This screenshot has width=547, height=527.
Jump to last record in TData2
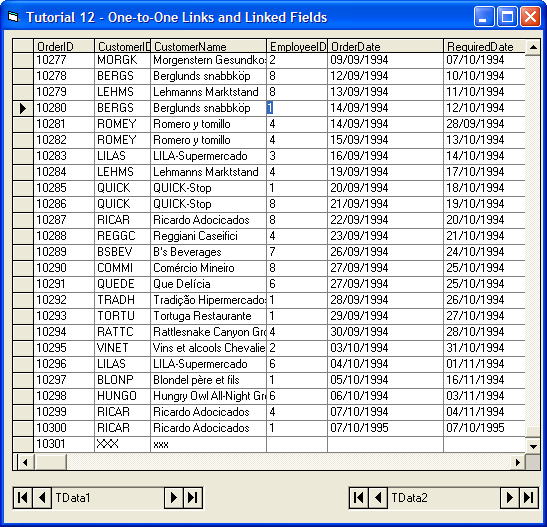[x=529, y=497]
